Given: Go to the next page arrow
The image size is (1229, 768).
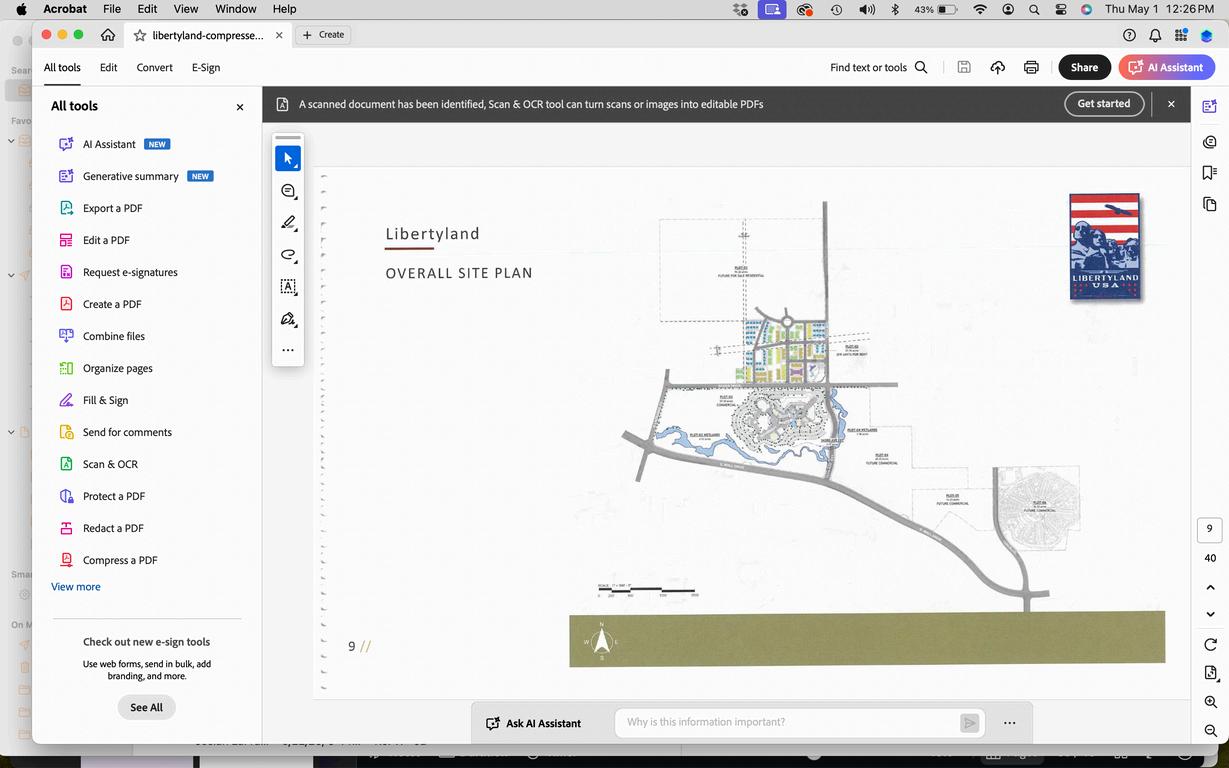Looking at the screenshot, I should point(1210,614).
